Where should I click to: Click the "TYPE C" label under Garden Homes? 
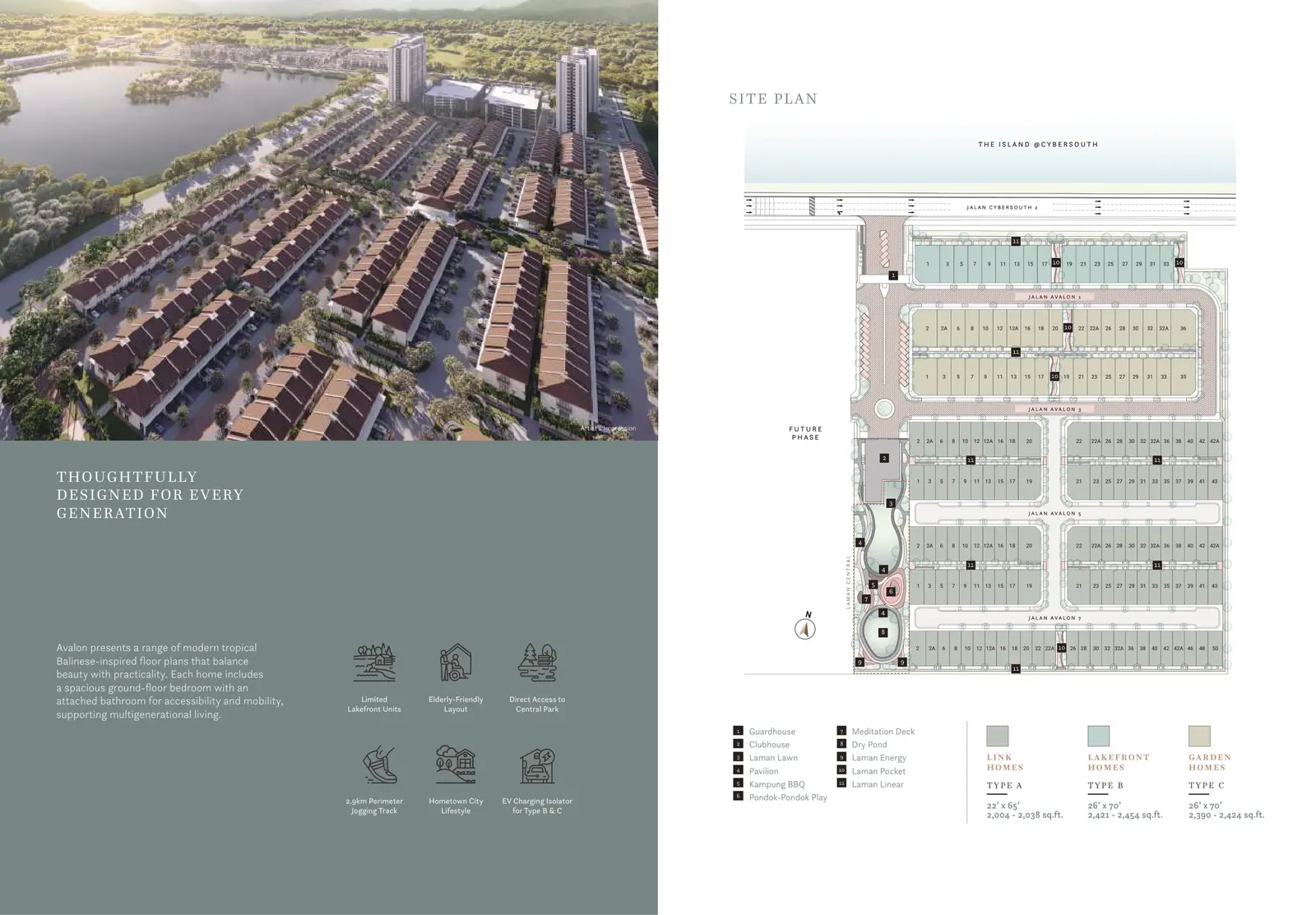pos(1206,786)
